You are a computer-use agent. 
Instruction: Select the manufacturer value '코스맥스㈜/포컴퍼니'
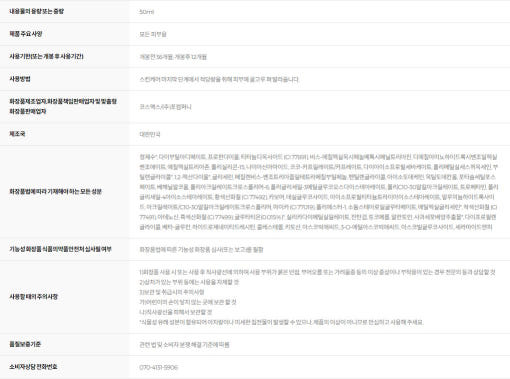click(165, 107)
